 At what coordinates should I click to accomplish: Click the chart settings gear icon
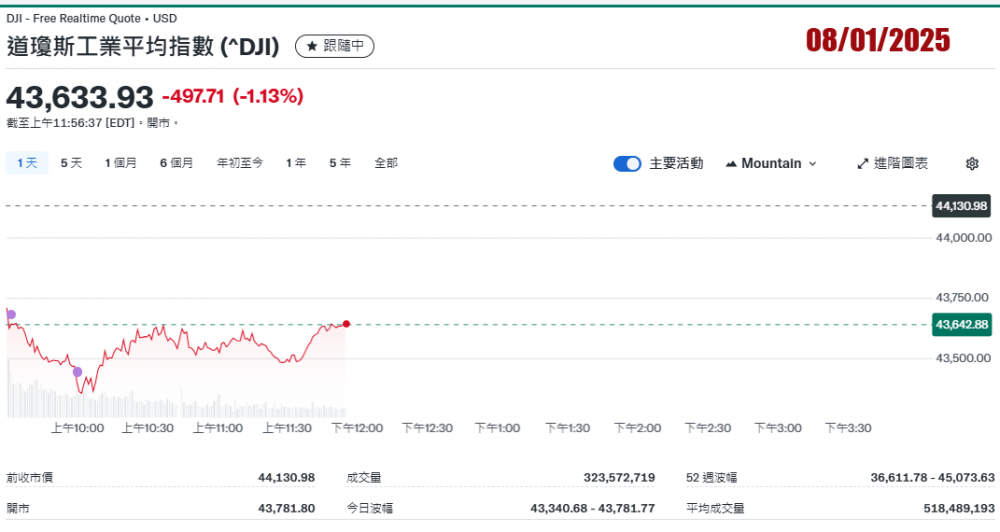point(972,164)
